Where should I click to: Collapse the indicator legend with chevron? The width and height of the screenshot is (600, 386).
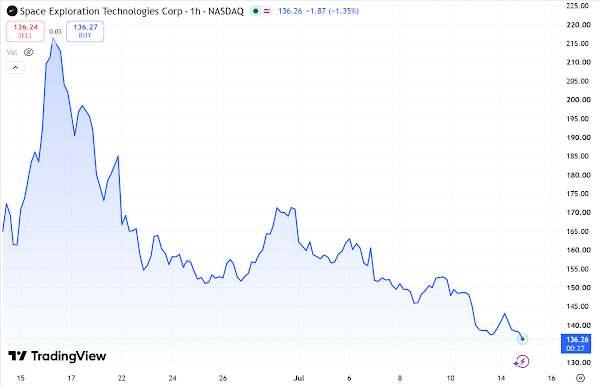15,68
